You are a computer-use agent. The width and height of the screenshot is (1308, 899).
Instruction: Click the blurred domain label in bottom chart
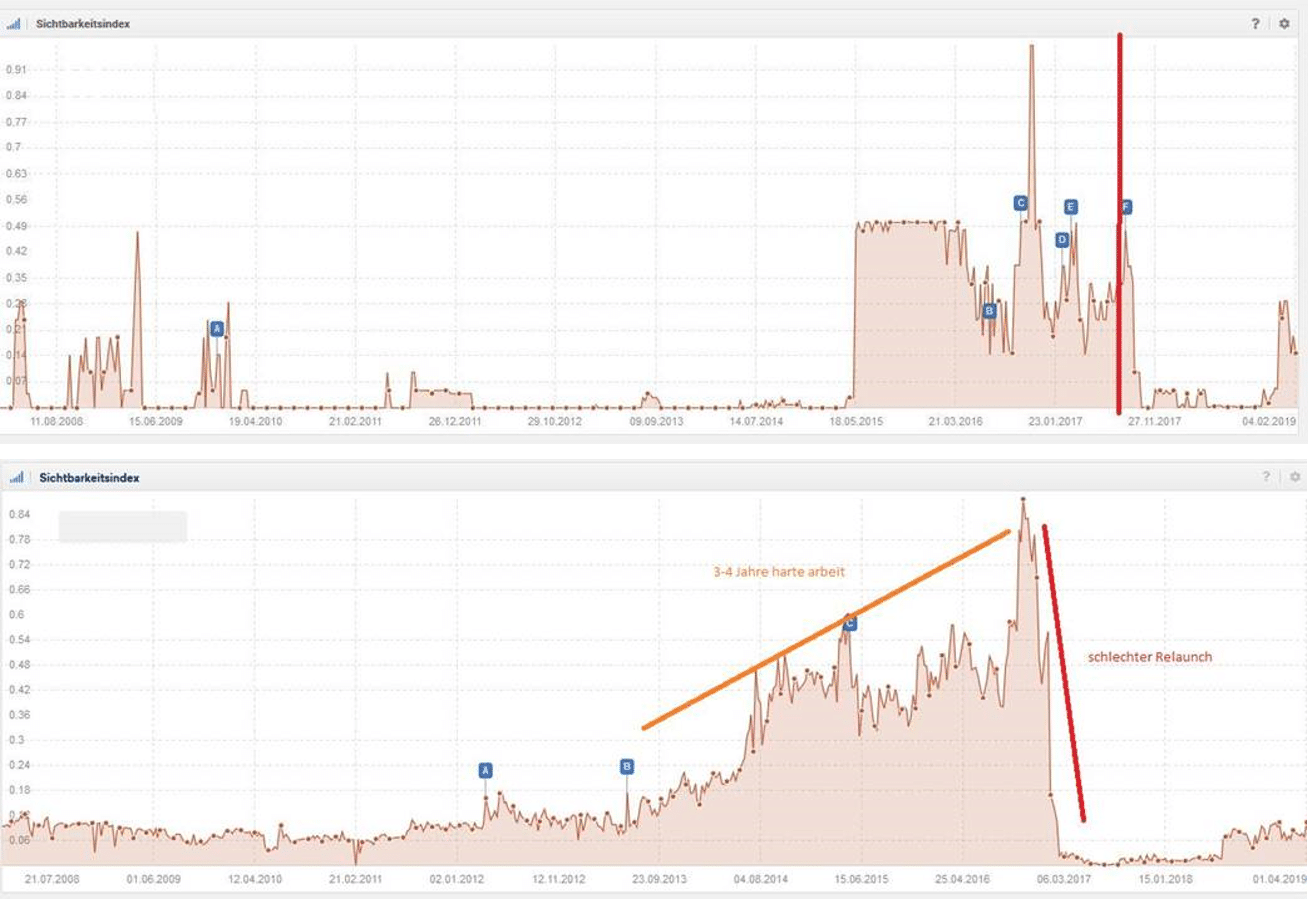(122, 527)
